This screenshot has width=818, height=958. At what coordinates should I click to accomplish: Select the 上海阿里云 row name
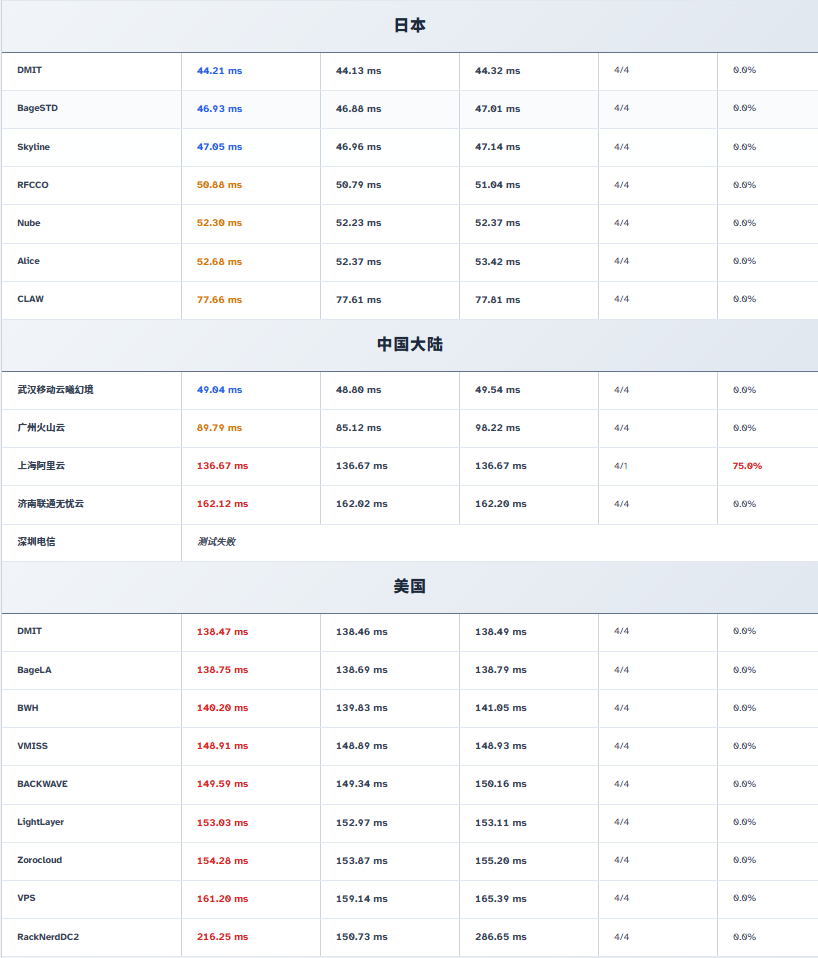tap(41, 466)
